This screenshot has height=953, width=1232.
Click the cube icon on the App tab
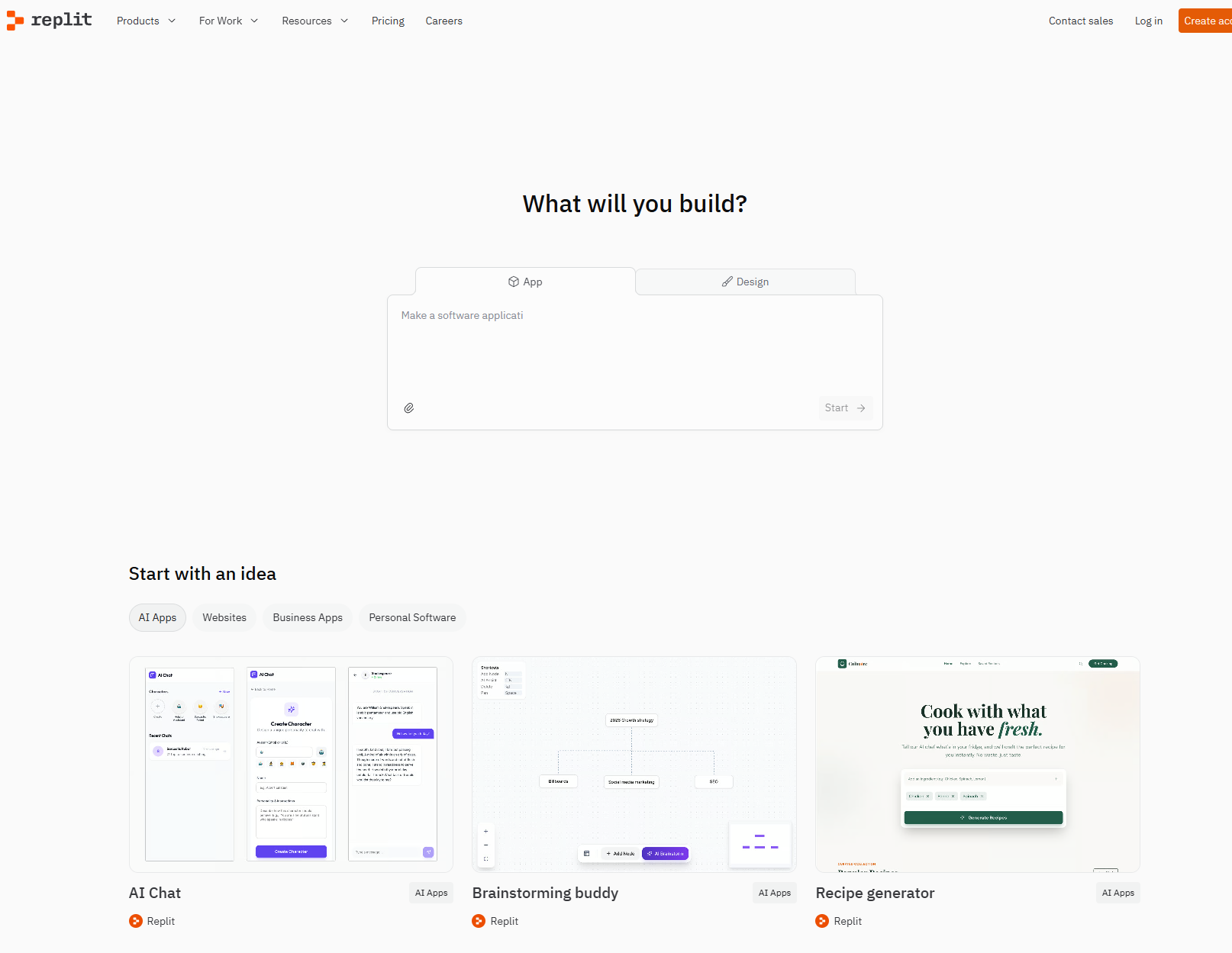514,282
